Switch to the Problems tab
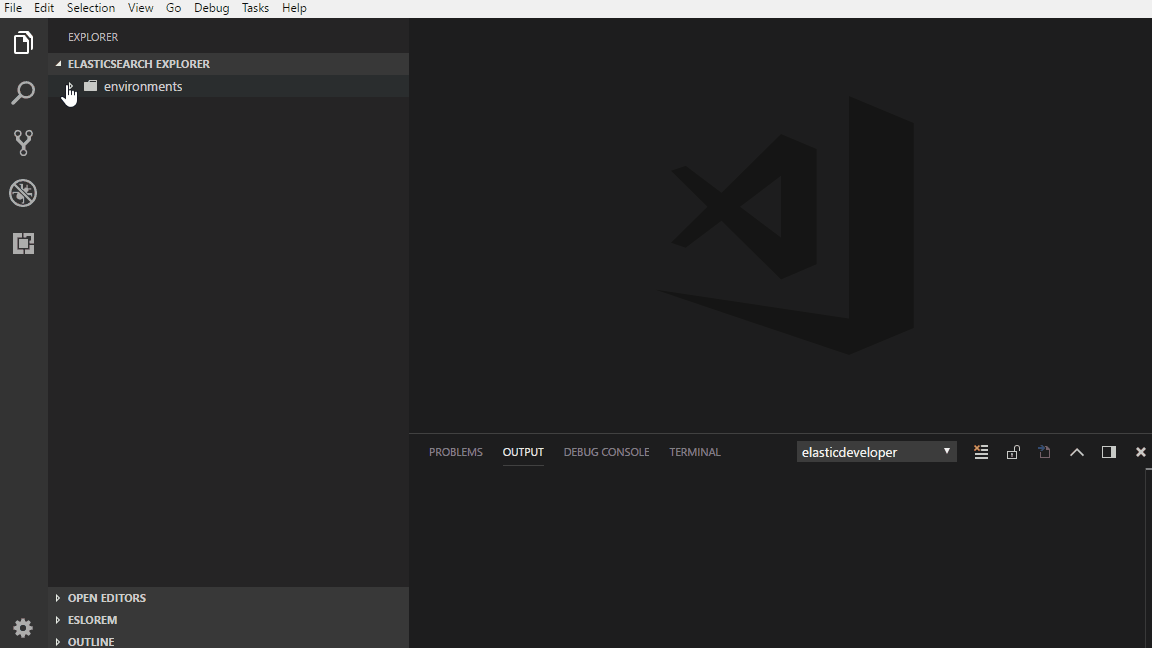Screen dimensions: 1152x648 click(456, 452)
